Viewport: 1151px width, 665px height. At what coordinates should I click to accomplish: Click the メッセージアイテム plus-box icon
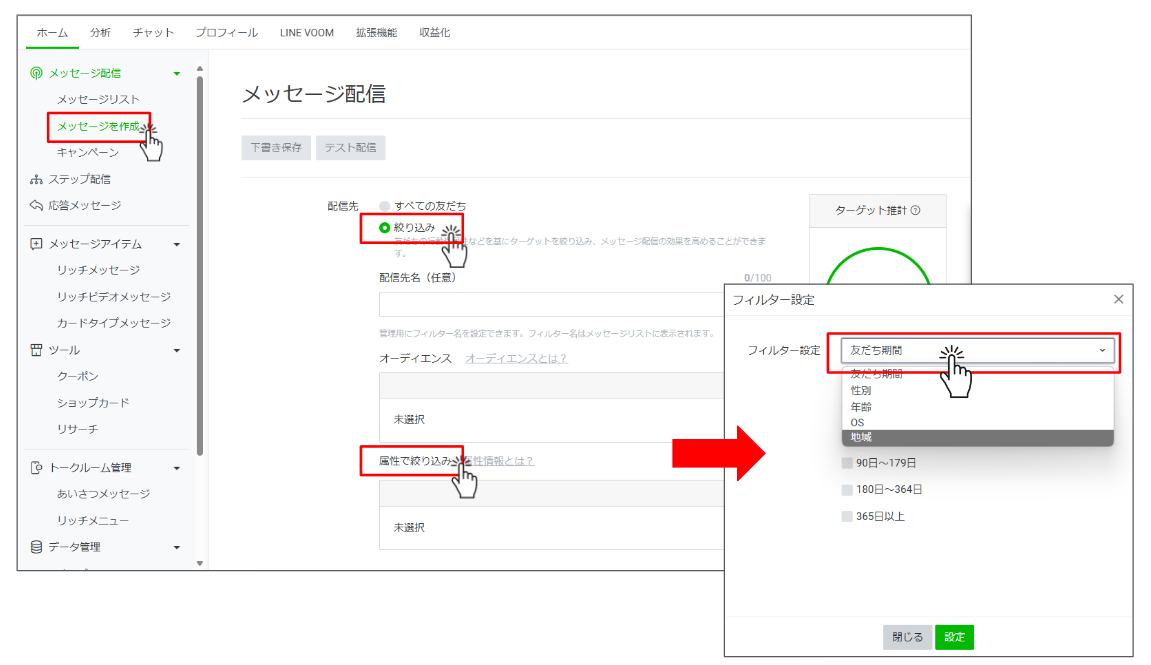(x=36, y=243)
